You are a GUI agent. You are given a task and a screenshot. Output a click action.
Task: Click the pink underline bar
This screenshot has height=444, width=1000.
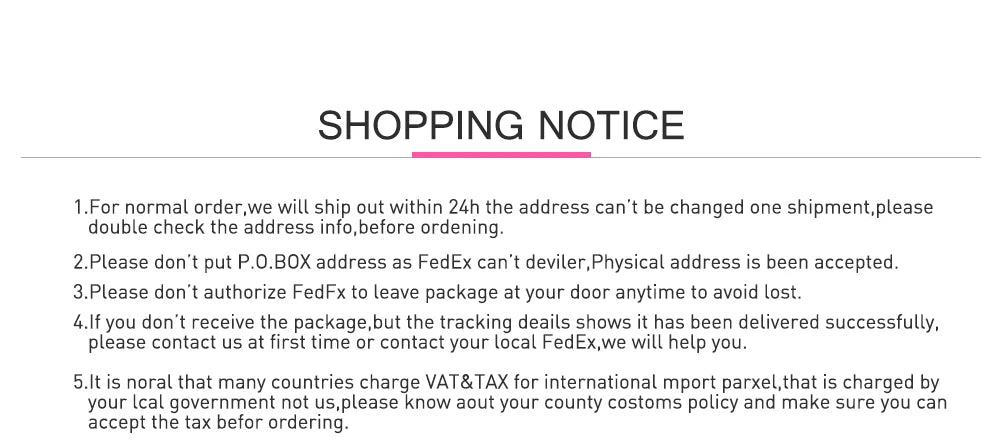(501, 154)
